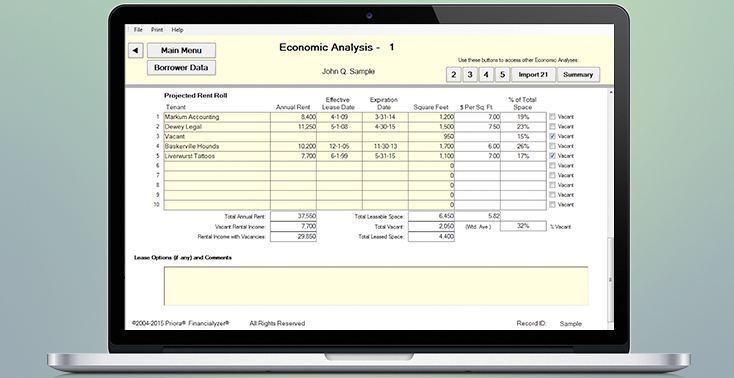The image size is (734, 378).
Task: Switch to Economic Analysis 4
Action: pos(486,75)
